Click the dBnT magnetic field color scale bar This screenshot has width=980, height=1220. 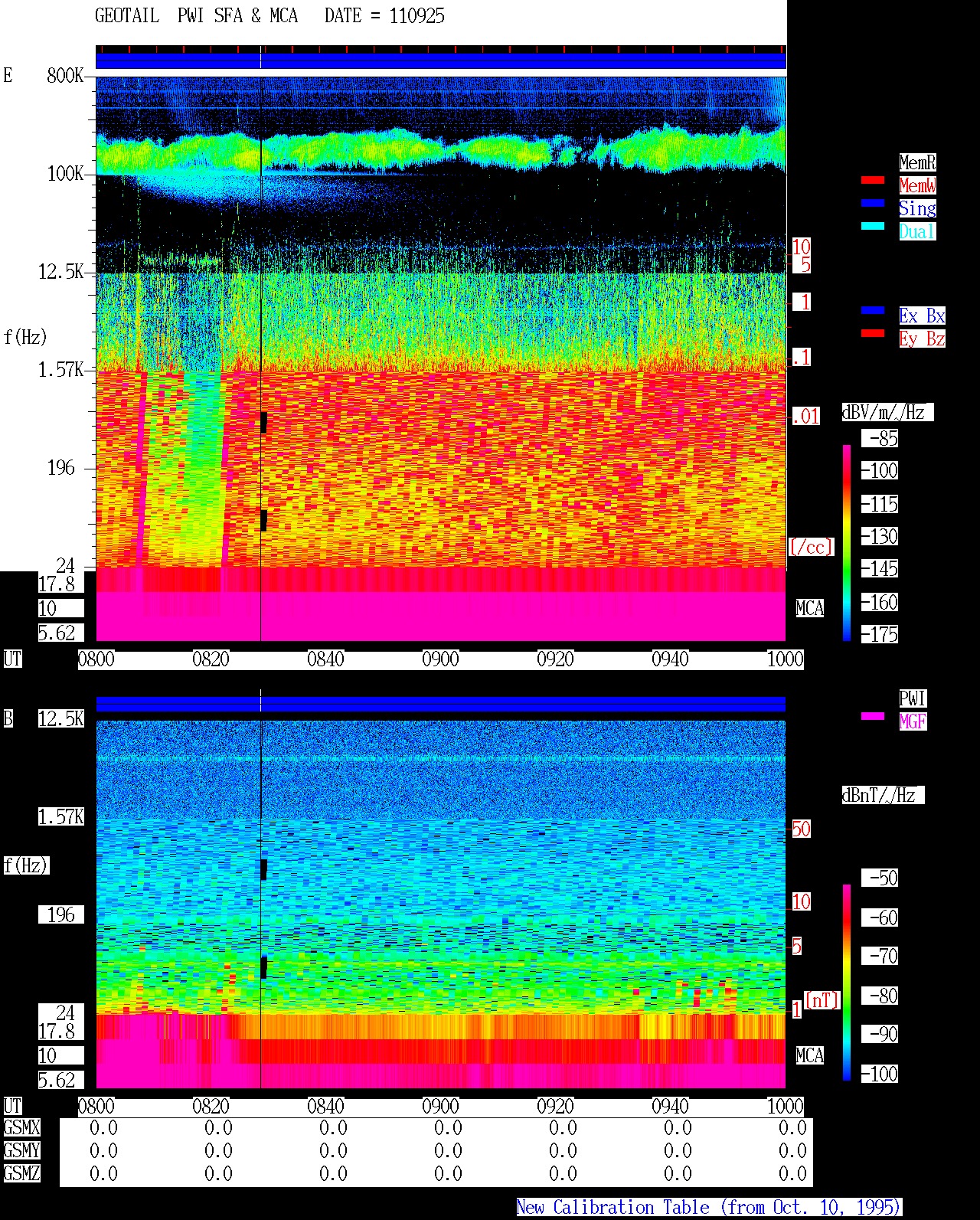[x=847, y=983]
